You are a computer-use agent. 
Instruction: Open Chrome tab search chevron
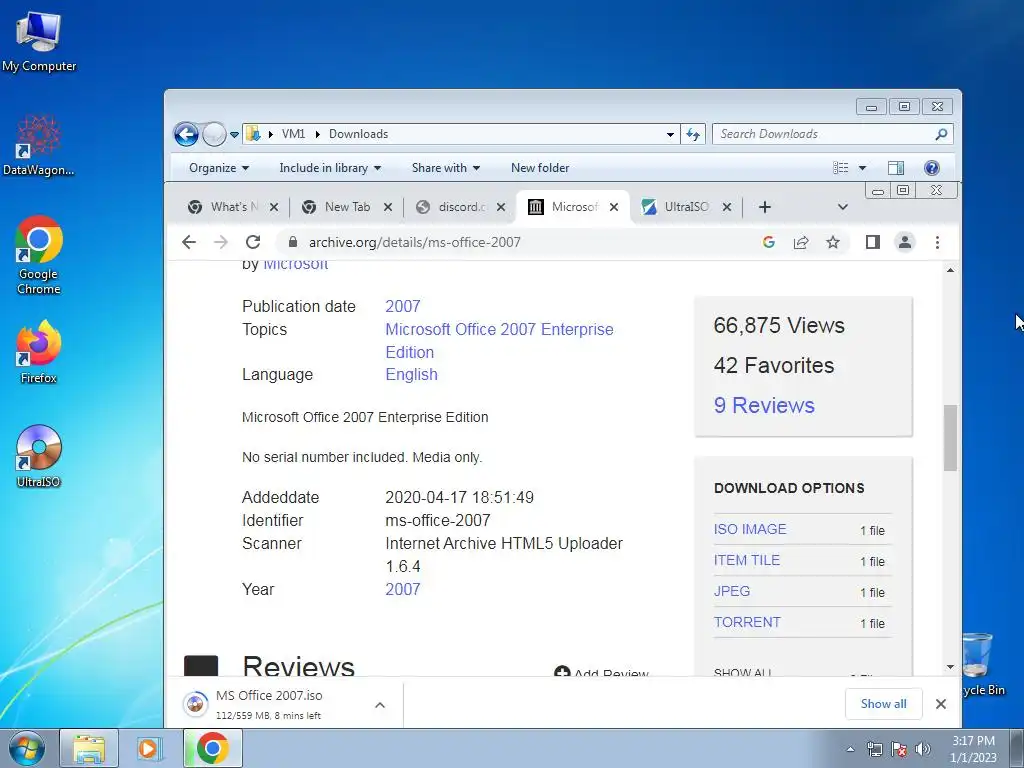pos(842,207)
